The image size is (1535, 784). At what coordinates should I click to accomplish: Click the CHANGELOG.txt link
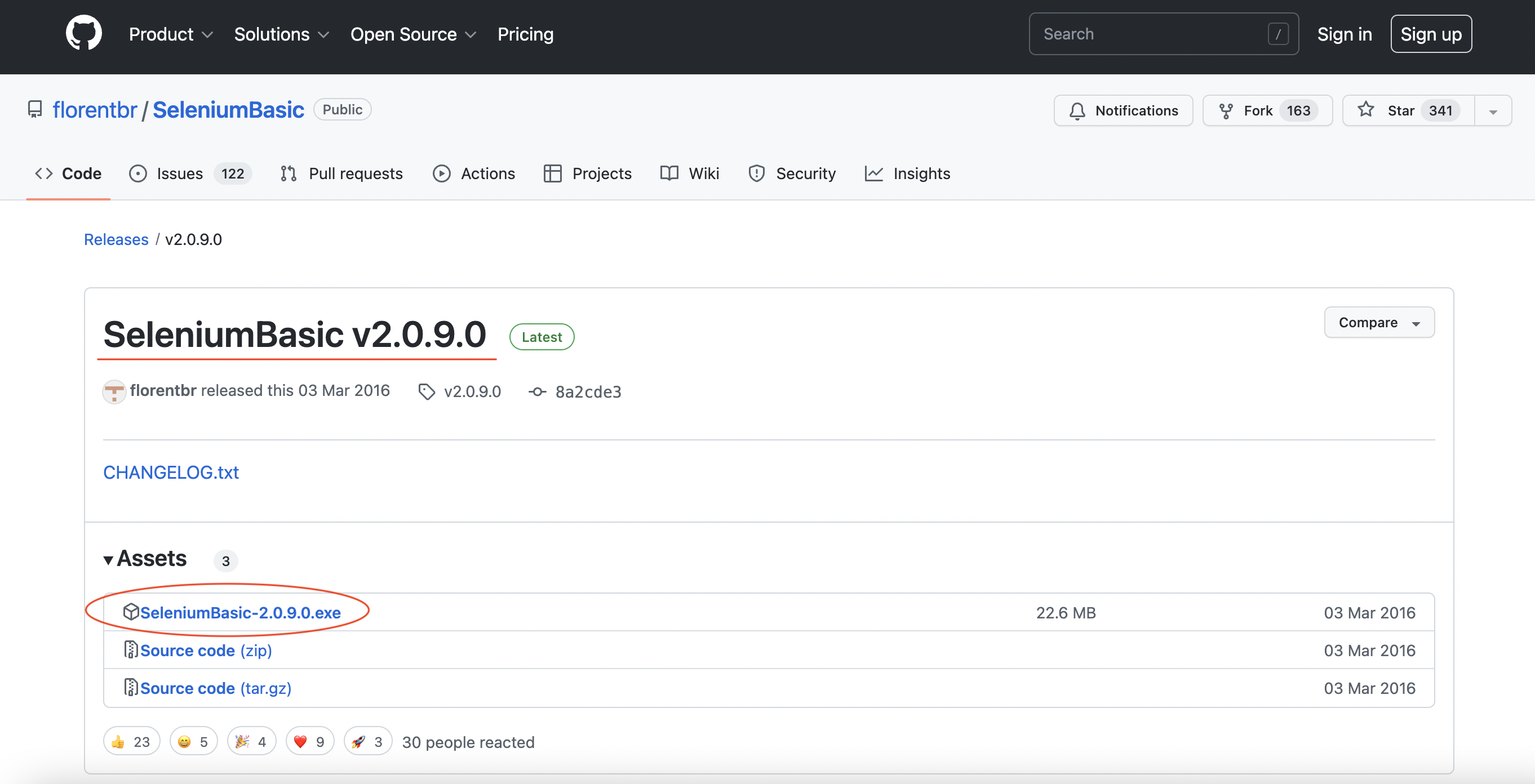point(170,471)
